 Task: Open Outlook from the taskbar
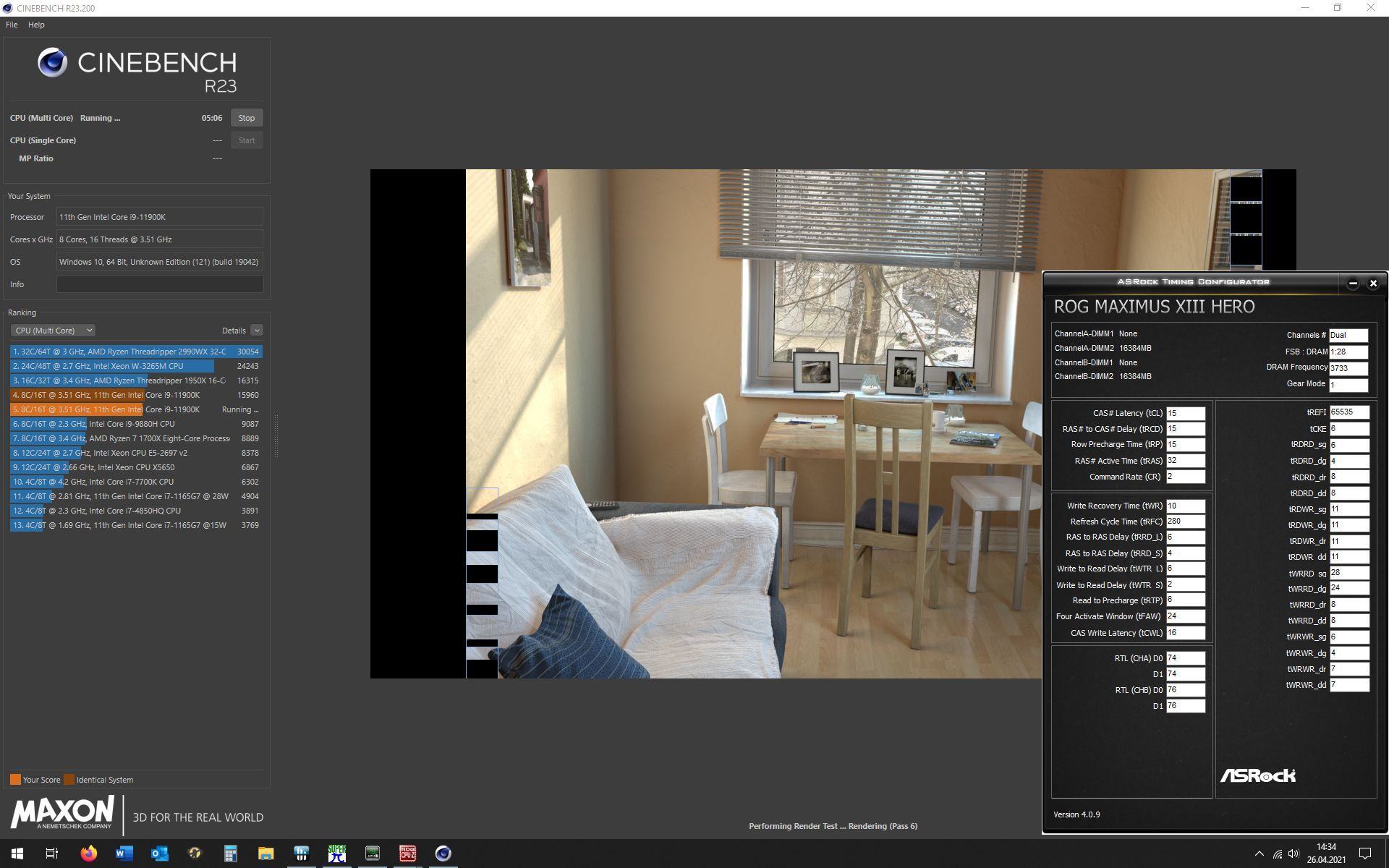[x=159, y=854]
